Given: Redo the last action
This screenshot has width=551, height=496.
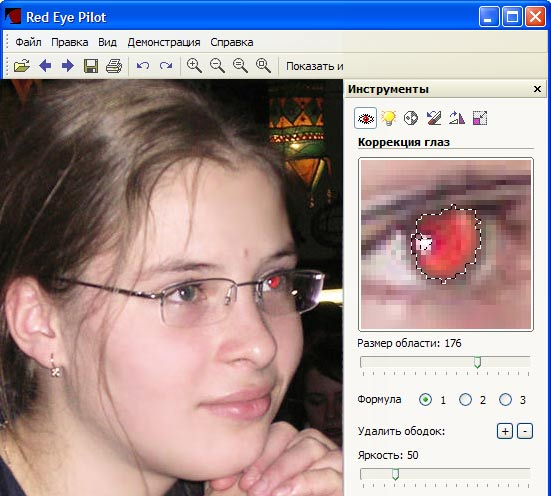Looking at the screenshot, I should tap(166, 66).
